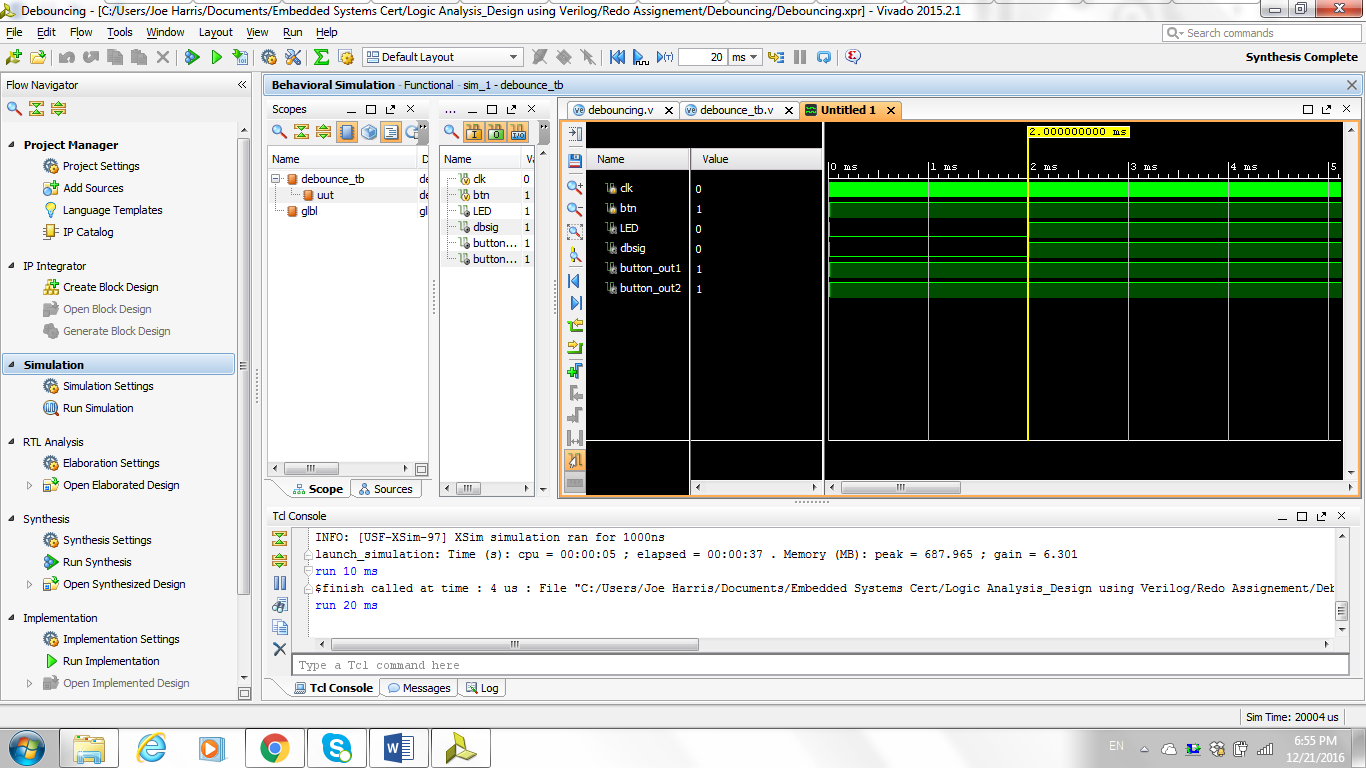This screenshot has width=1366, height=768.
Task: Click the Run All simulation icon
Action: tap(640, 57)
